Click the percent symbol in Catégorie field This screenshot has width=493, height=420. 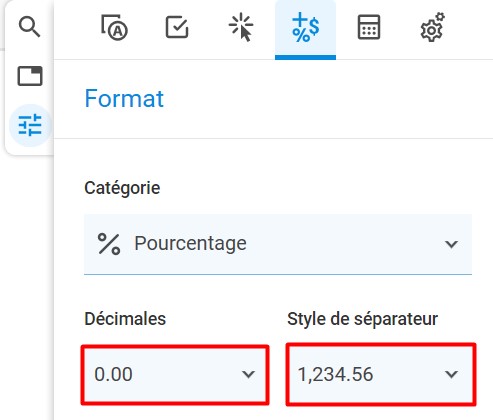click(109, 244)
